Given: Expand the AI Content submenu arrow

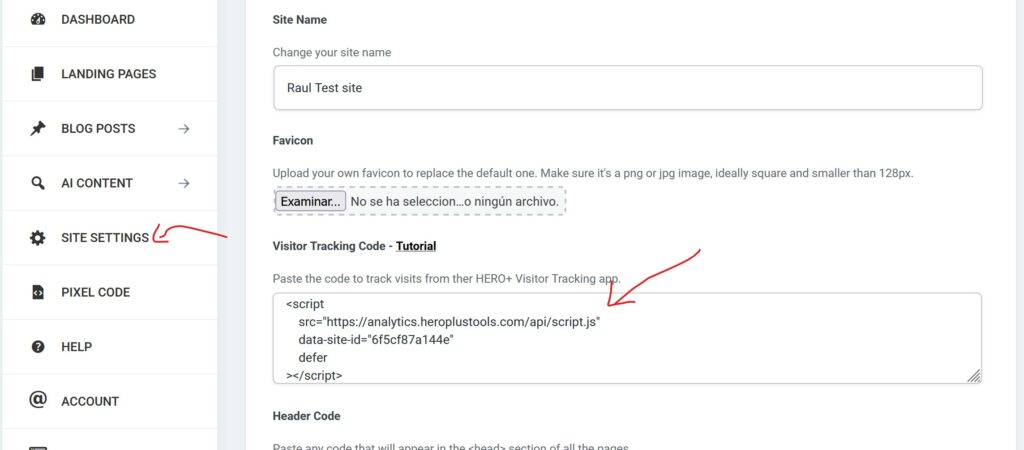Looking at the screenshot, I should coord(184,183).
